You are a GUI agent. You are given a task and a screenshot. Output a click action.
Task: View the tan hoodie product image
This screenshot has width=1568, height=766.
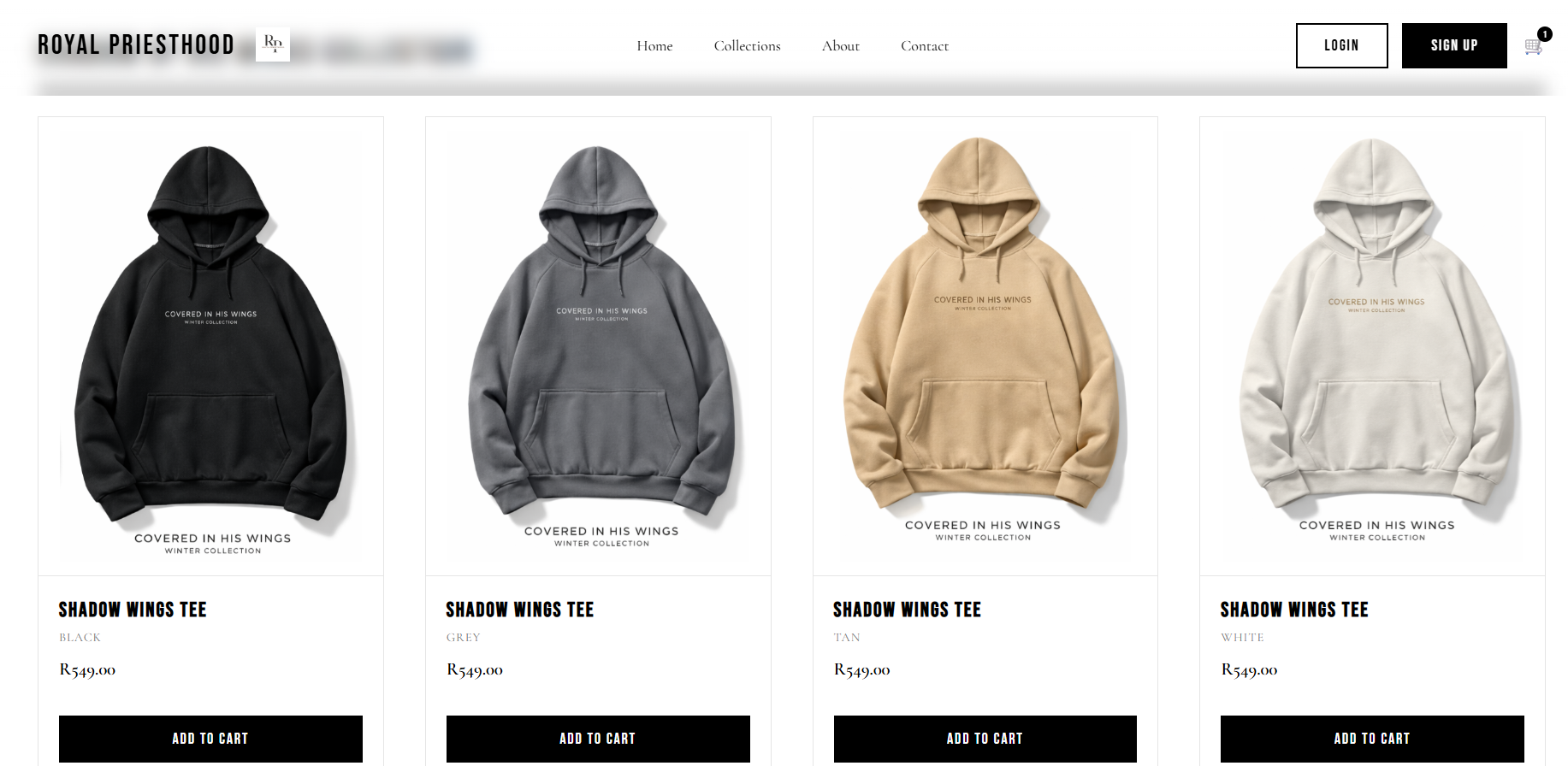click(x=985, y=346)
